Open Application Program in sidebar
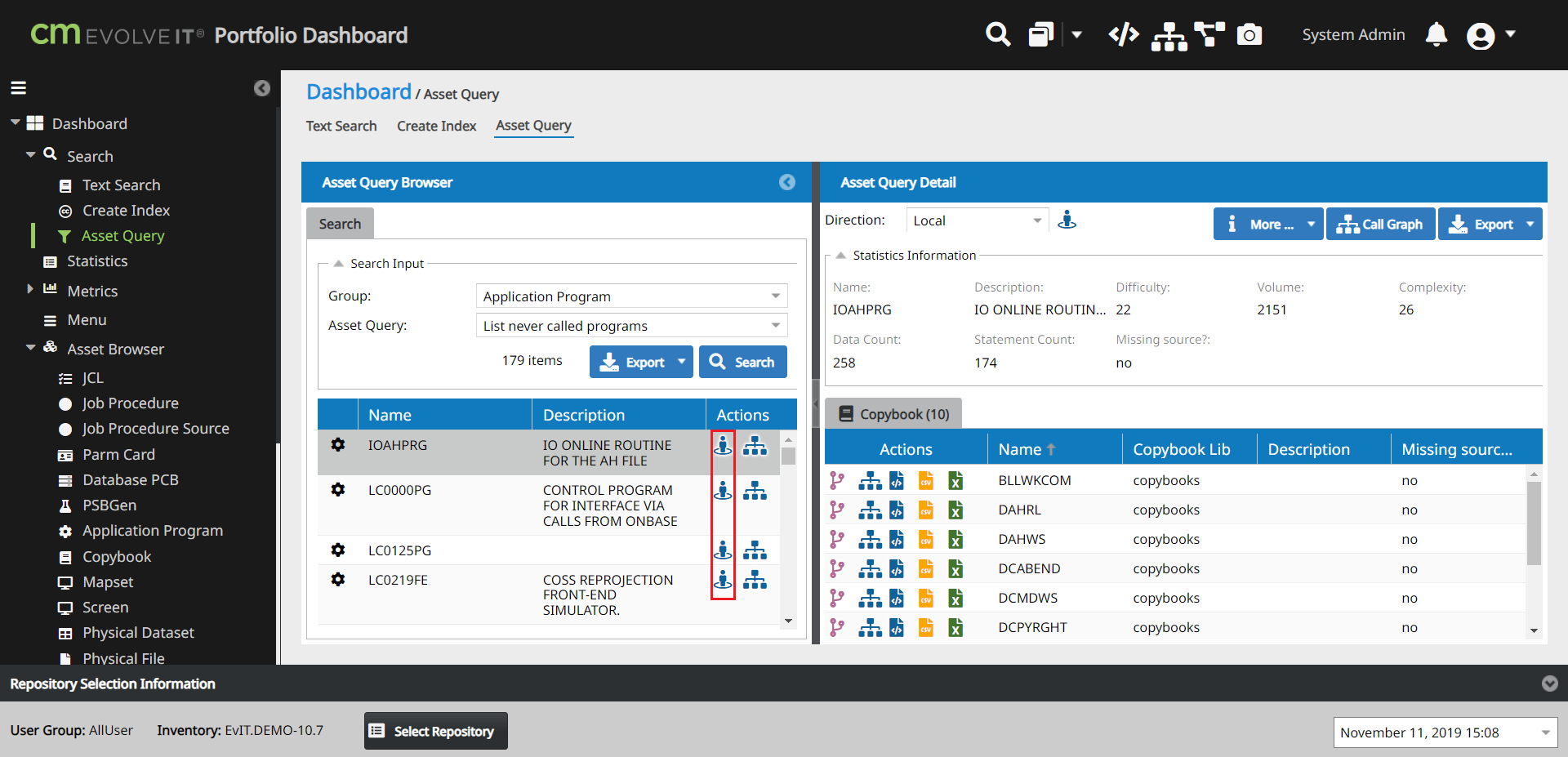Viewport: 1568px width, 757px height. click(x=153, y=531)
